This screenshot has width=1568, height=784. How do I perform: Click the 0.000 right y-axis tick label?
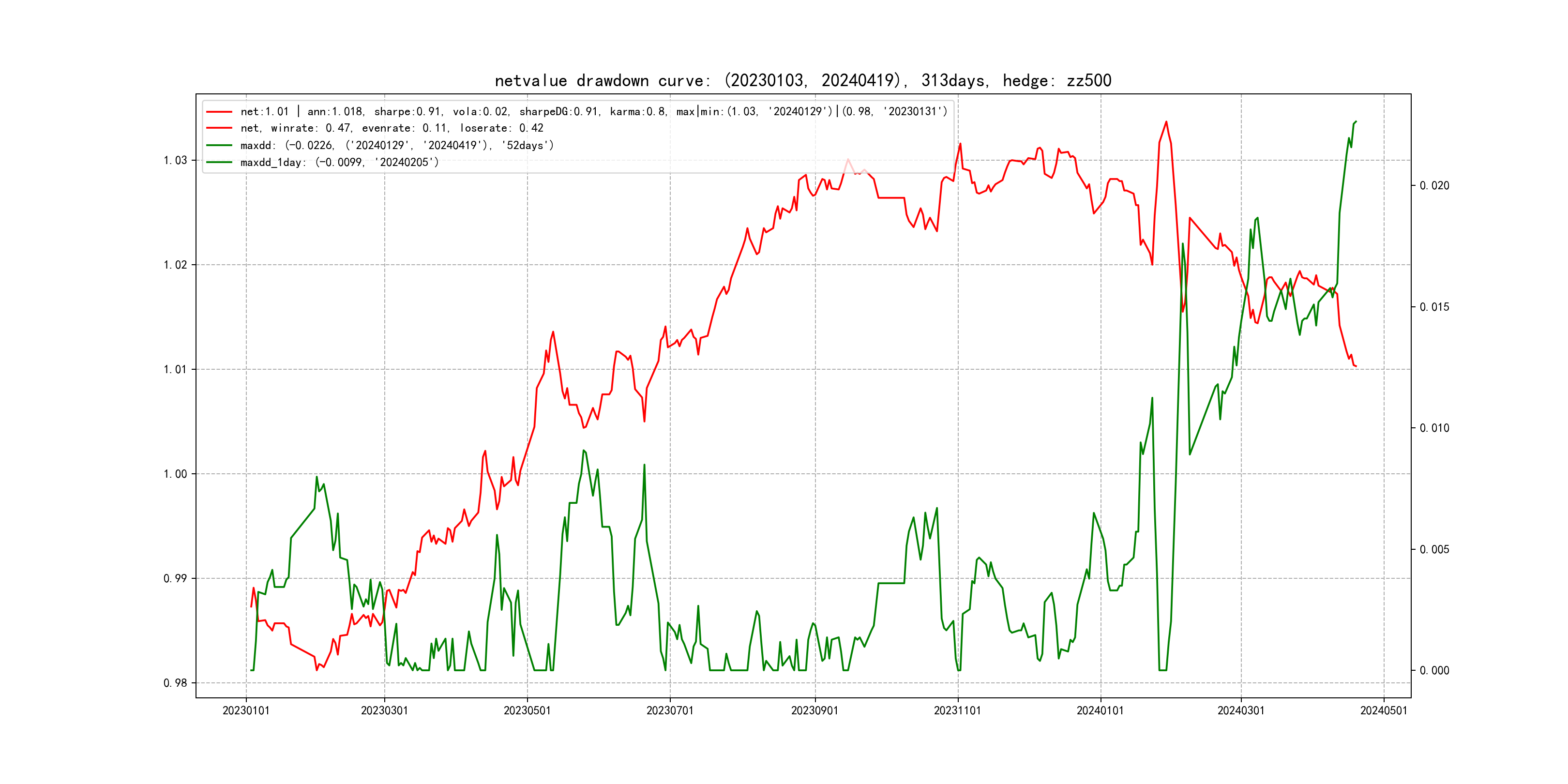[x=1435, y=671]
